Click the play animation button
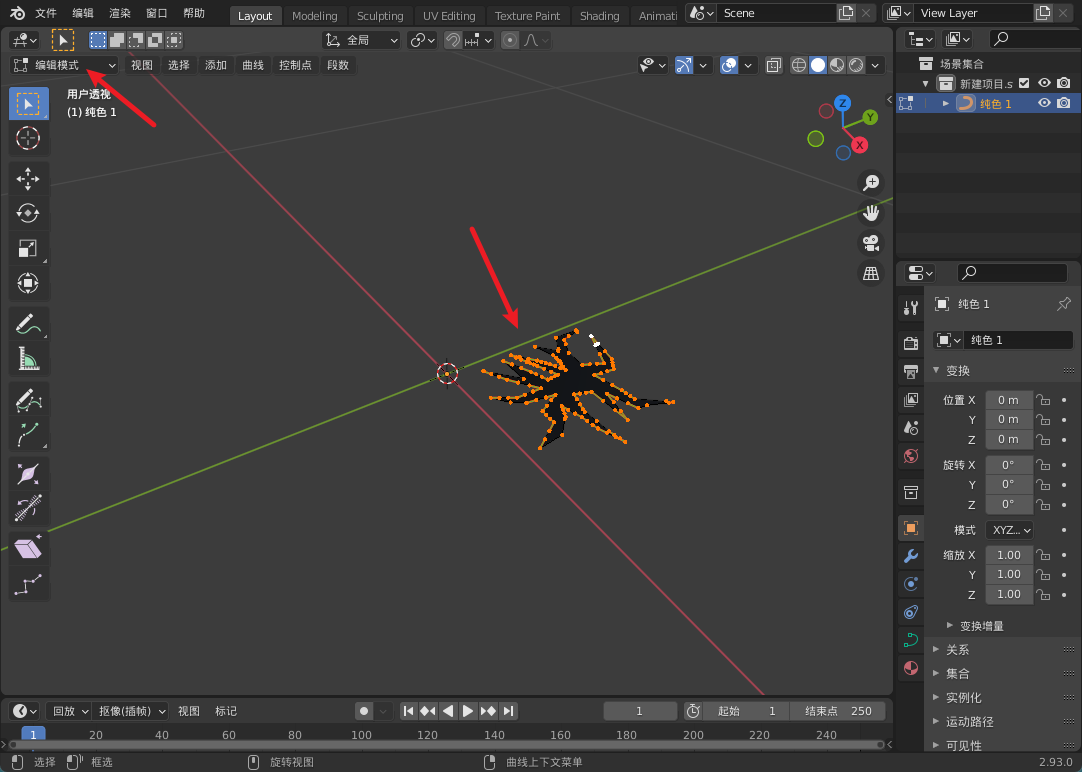This screenshot has width=1082, height=772. click(x=468, y=711)
